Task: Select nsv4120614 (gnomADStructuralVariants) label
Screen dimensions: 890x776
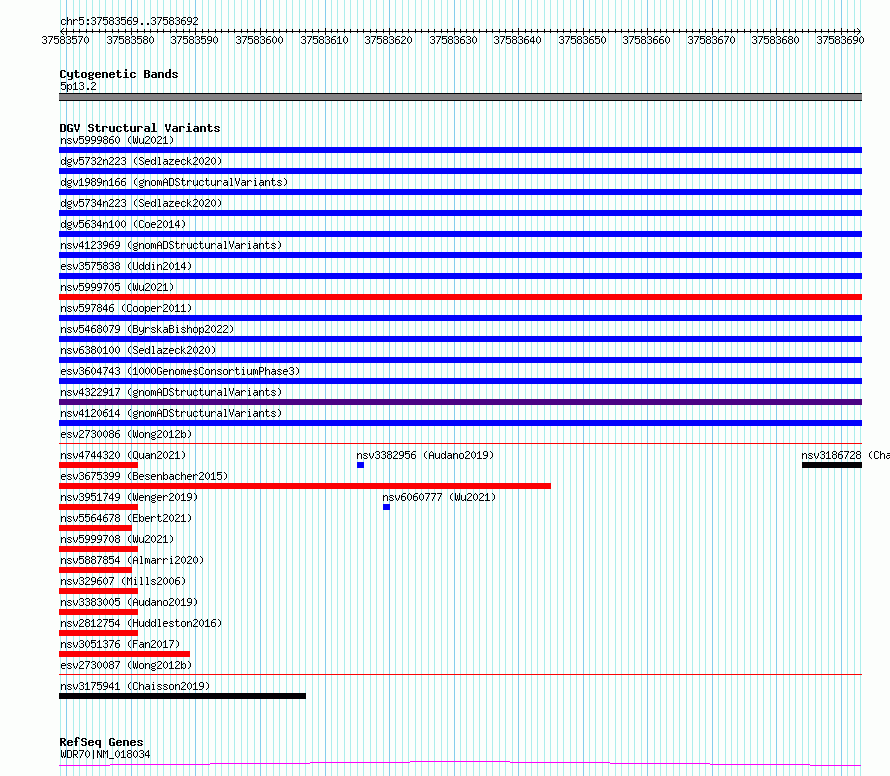Action: [171, 413]
